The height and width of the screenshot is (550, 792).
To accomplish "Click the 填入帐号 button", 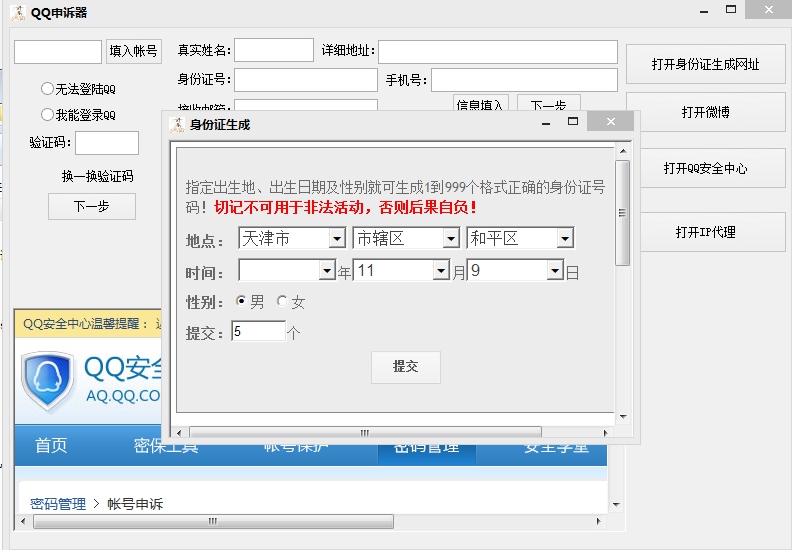I will click(133, 51).
